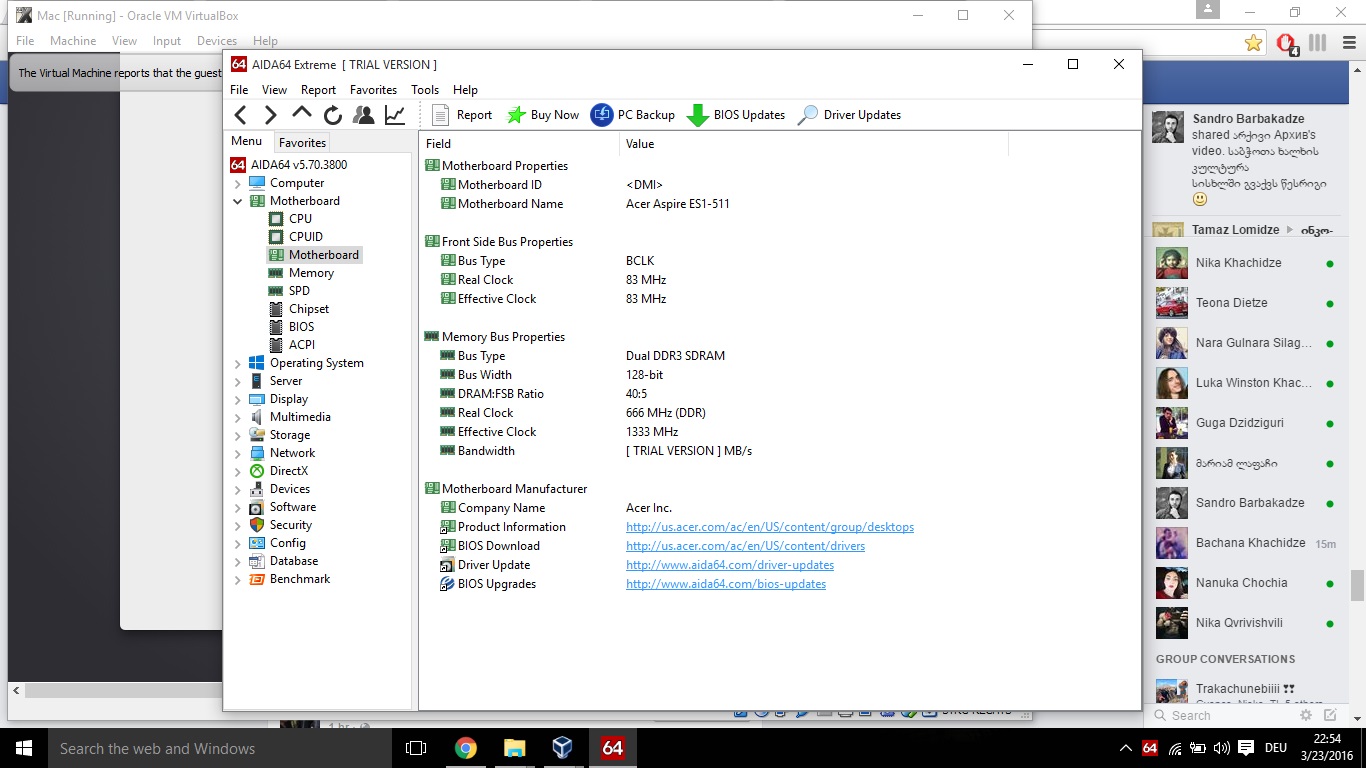Open the users icon in toolbar

364,115
